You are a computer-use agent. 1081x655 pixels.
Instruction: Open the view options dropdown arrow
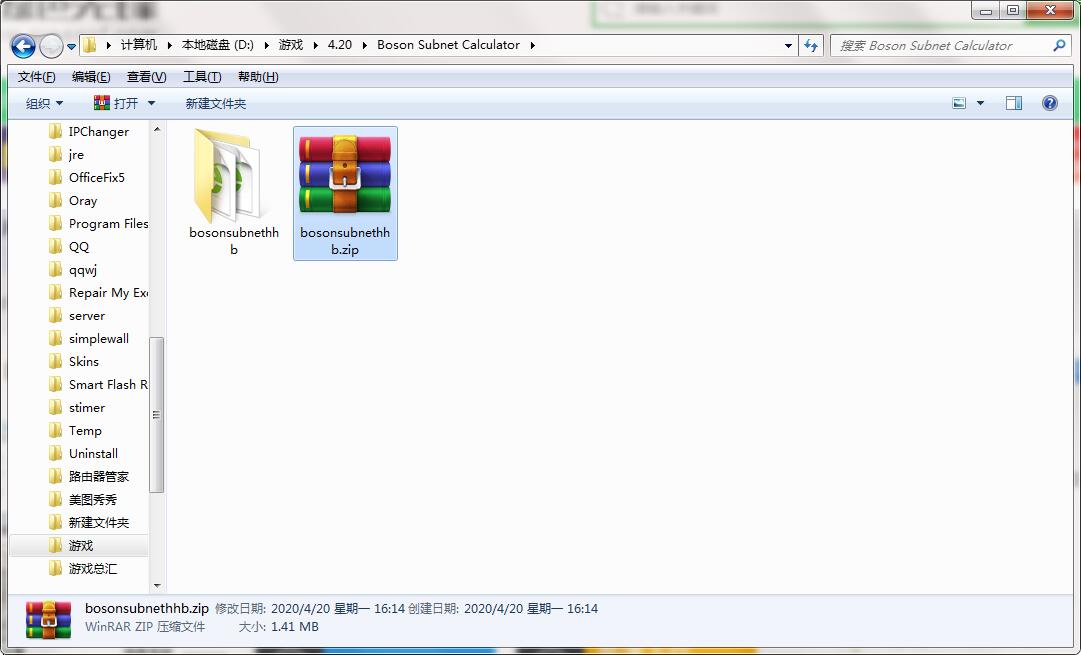[980, 103]
